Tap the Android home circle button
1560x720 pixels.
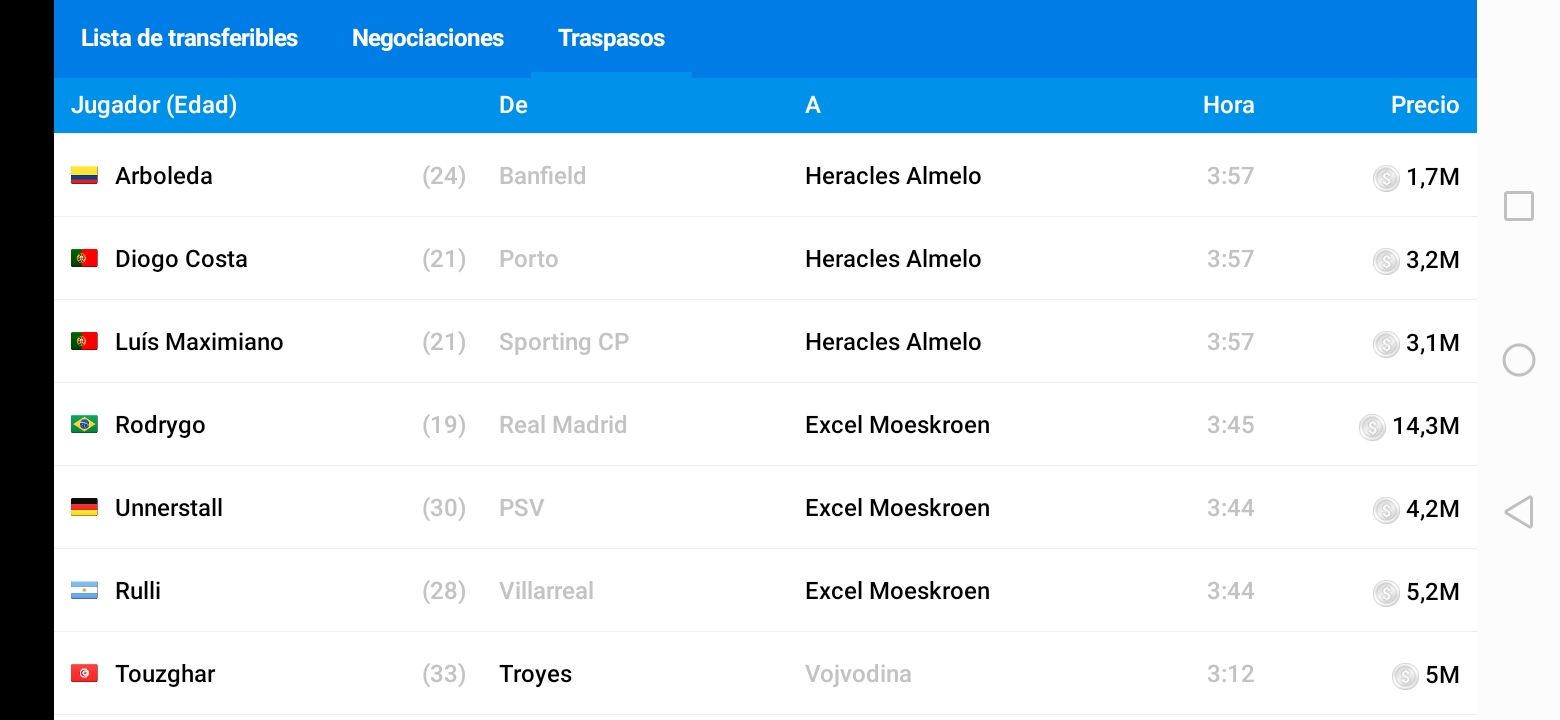click(1519, 360)
